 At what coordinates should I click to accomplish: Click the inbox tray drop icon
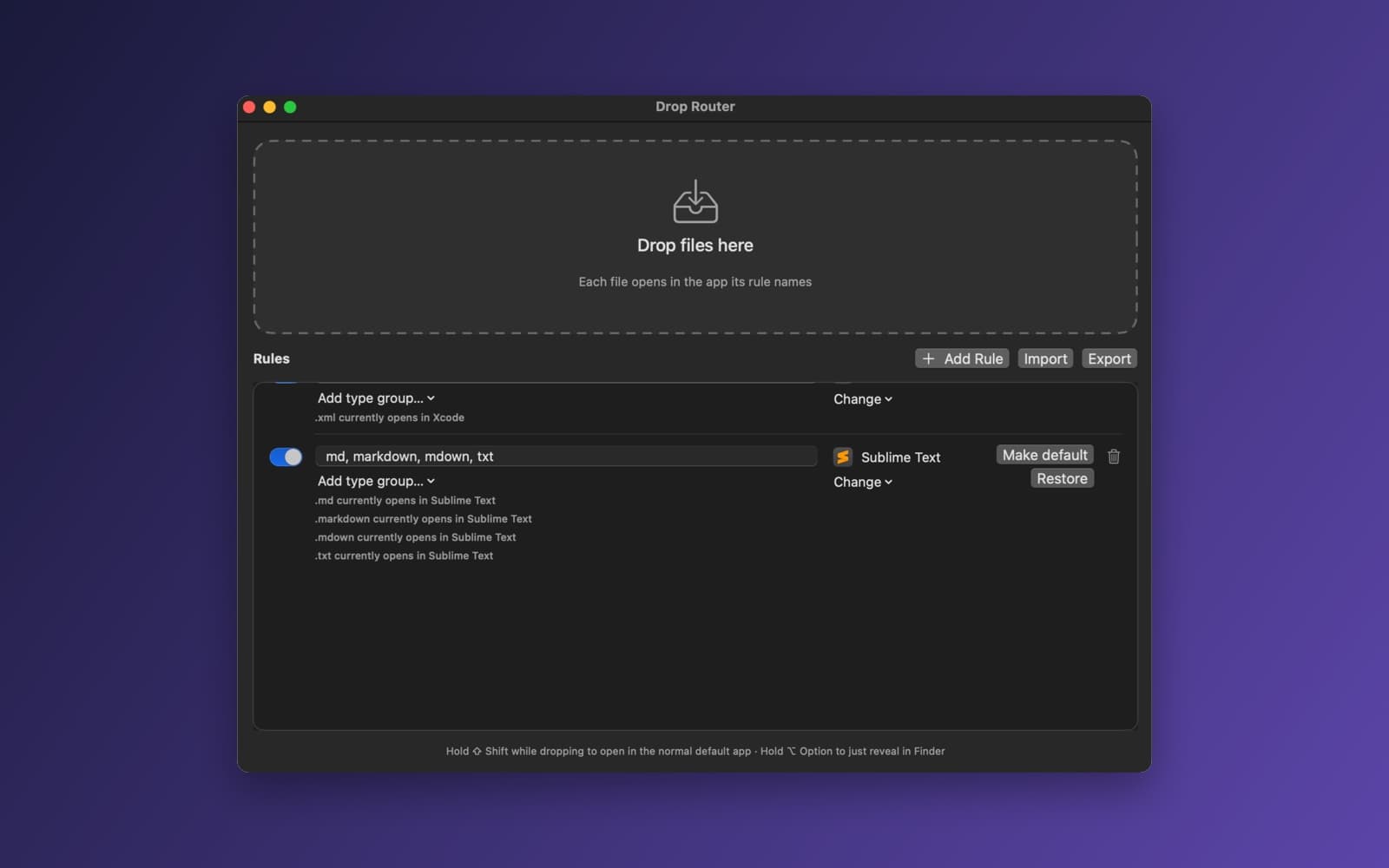[695, 201]
